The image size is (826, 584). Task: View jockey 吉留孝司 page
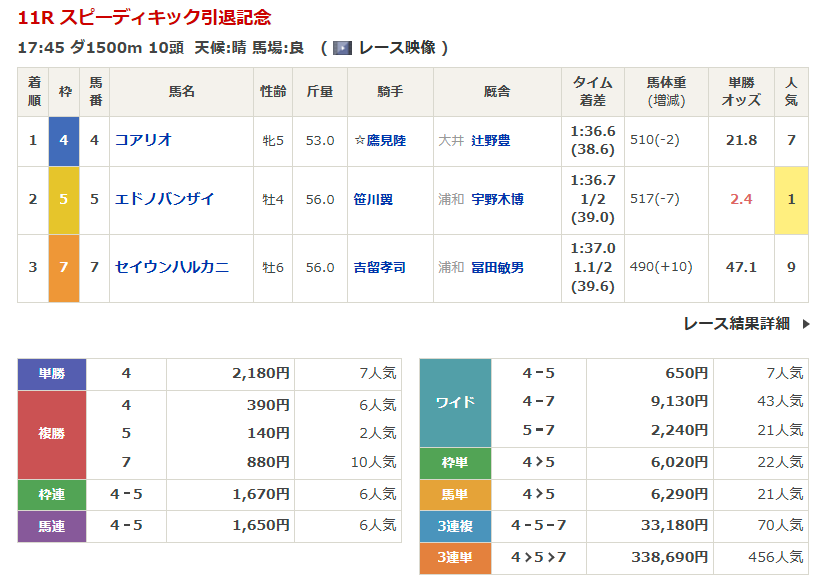pyautogui.click(x=379, y=268)
